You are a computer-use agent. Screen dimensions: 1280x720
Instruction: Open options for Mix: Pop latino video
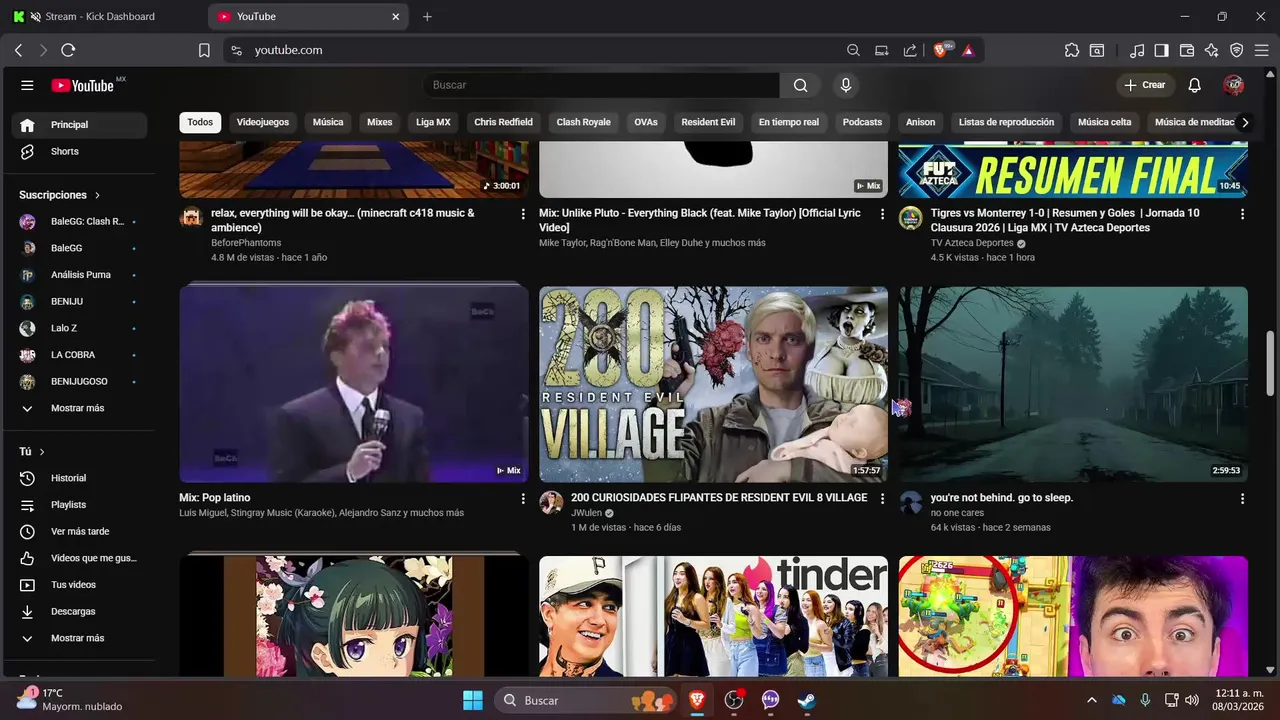pyautogui.click(x=522, y=498)
